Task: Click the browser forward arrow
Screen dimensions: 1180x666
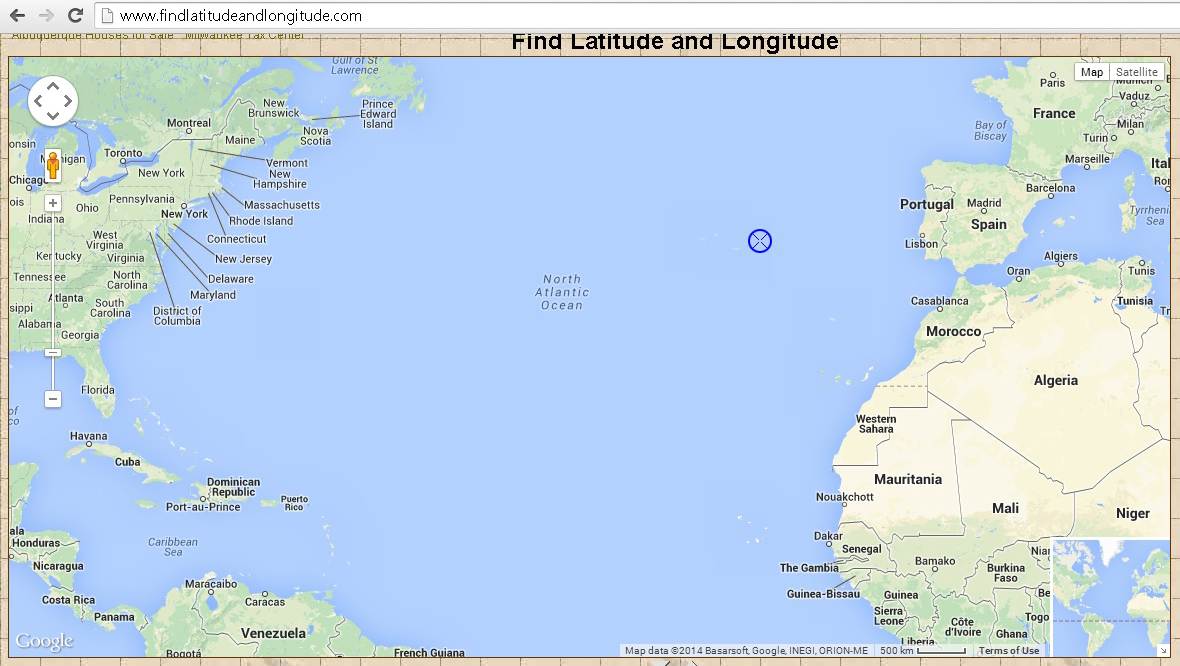Action: [x=46, y=15]
